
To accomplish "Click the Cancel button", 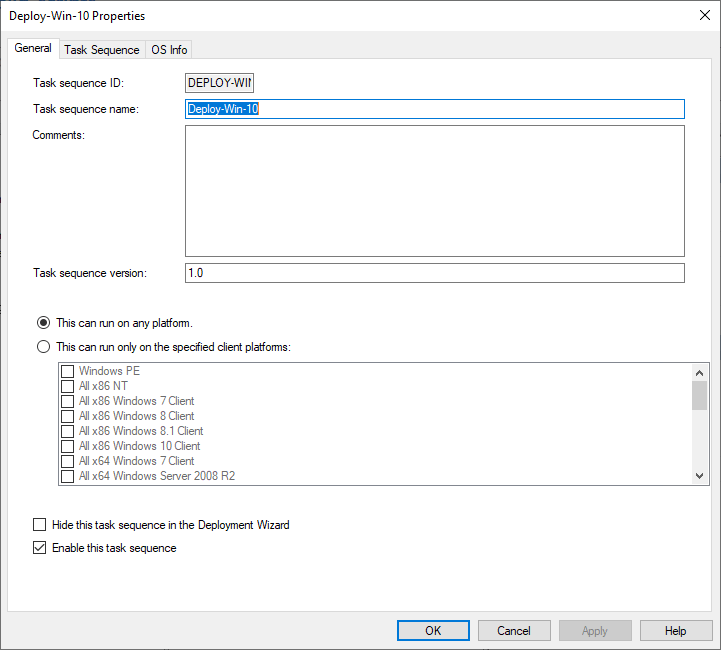I will [x=514, y=631].
